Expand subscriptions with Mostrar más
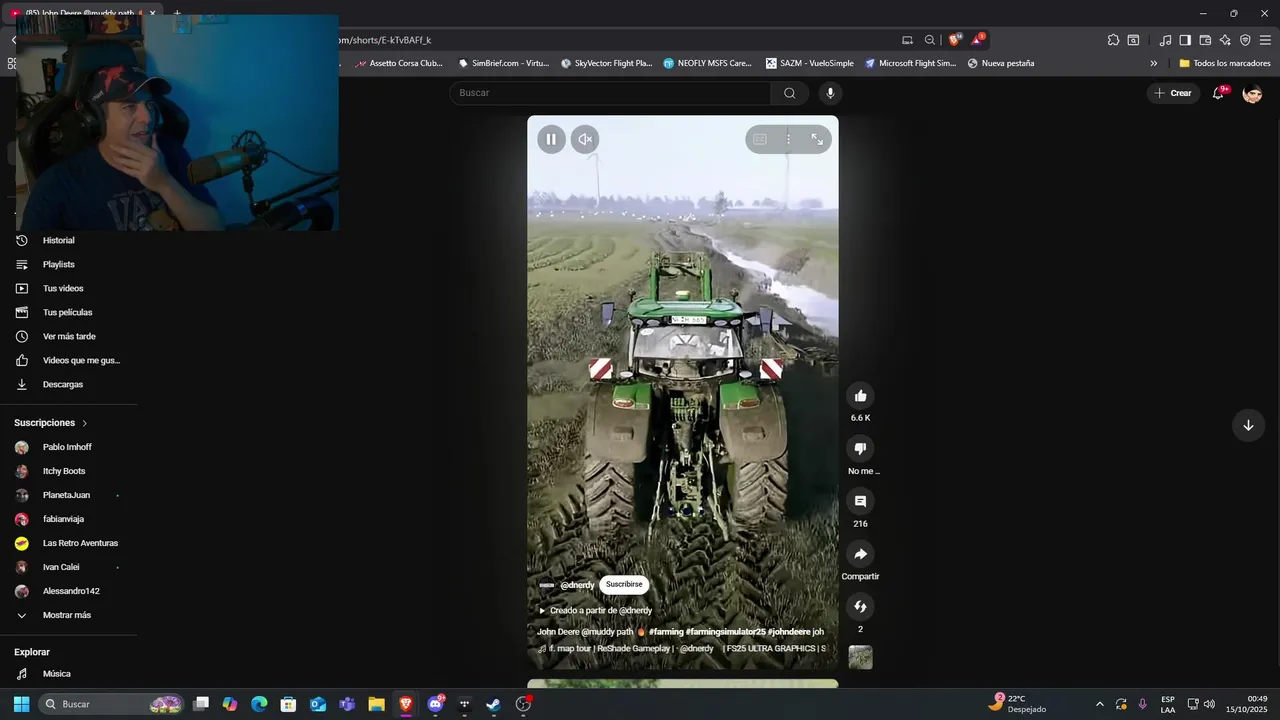This screenshot has height=720, width=1280. point(68,615)
